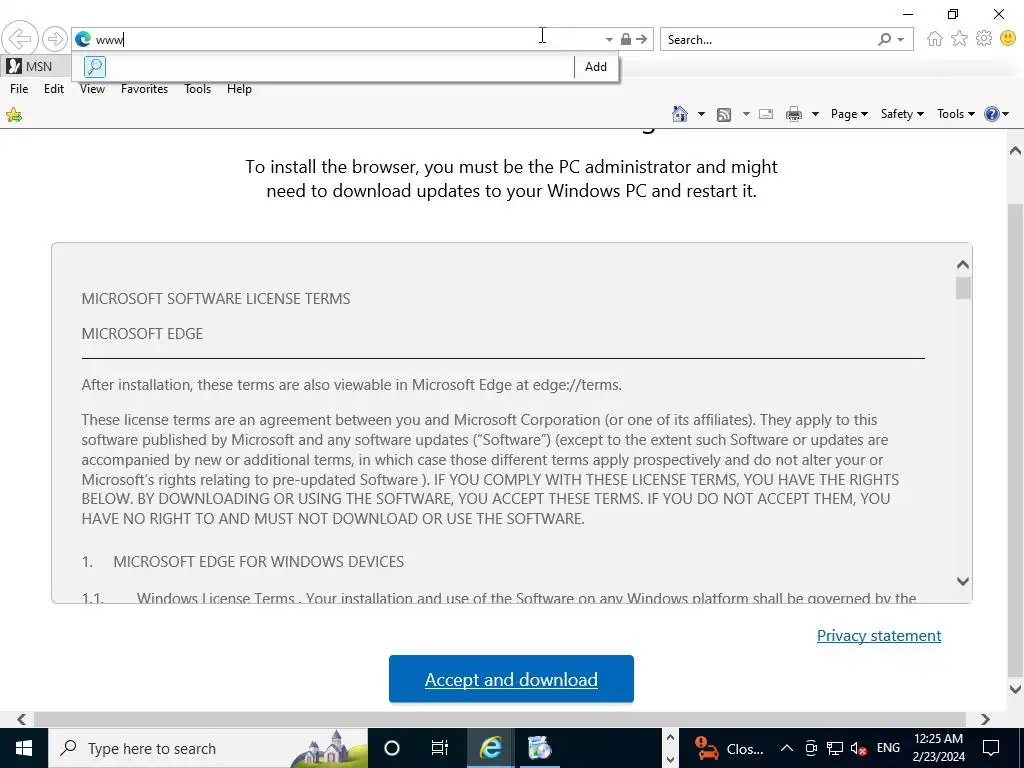The image size is (1024, 768).
Task: Open the Favorites menu
Action: coord(144,89)
